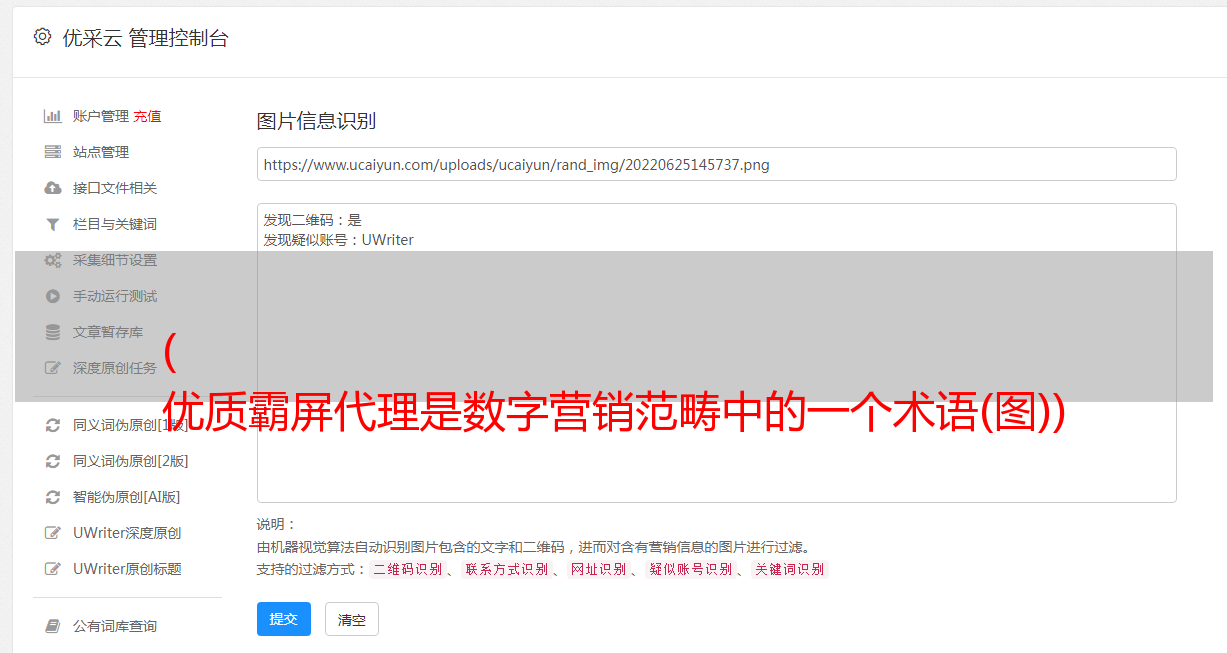Click the gear icon beside 优采云 管理控制台

[42, 37]
